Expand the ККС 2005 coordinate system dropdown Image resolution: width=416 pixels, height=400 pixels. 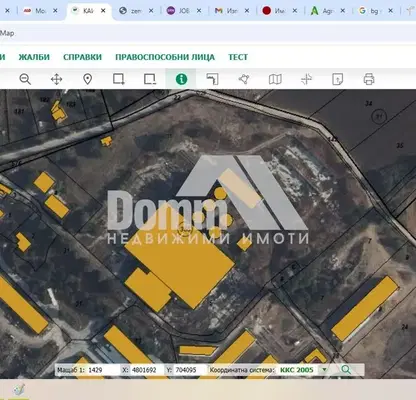[324, 370]
